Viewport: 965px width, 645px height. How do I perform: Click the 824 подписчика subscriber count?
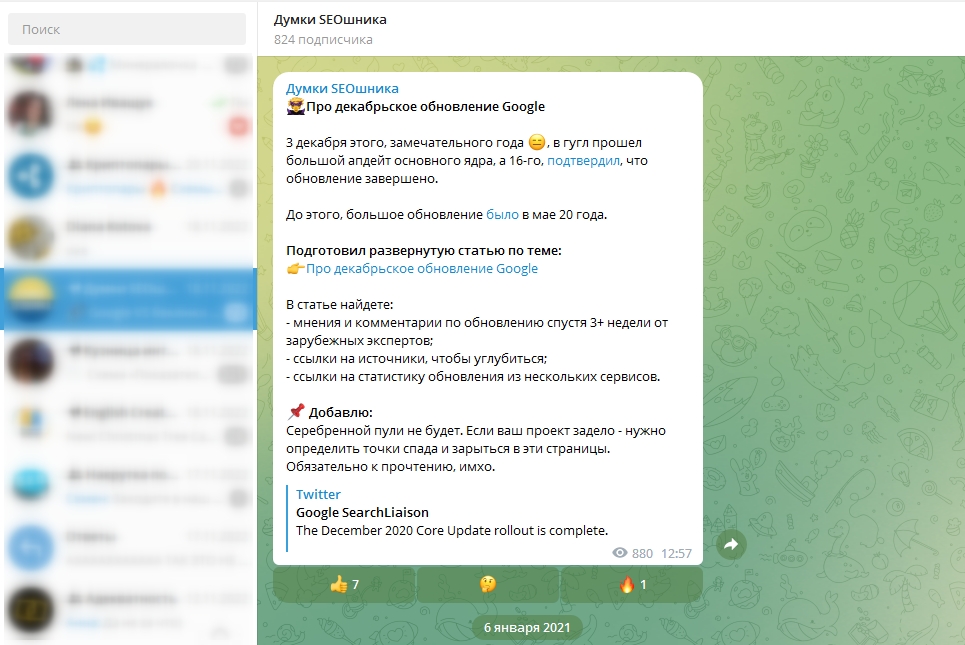(x=323, y=39)
